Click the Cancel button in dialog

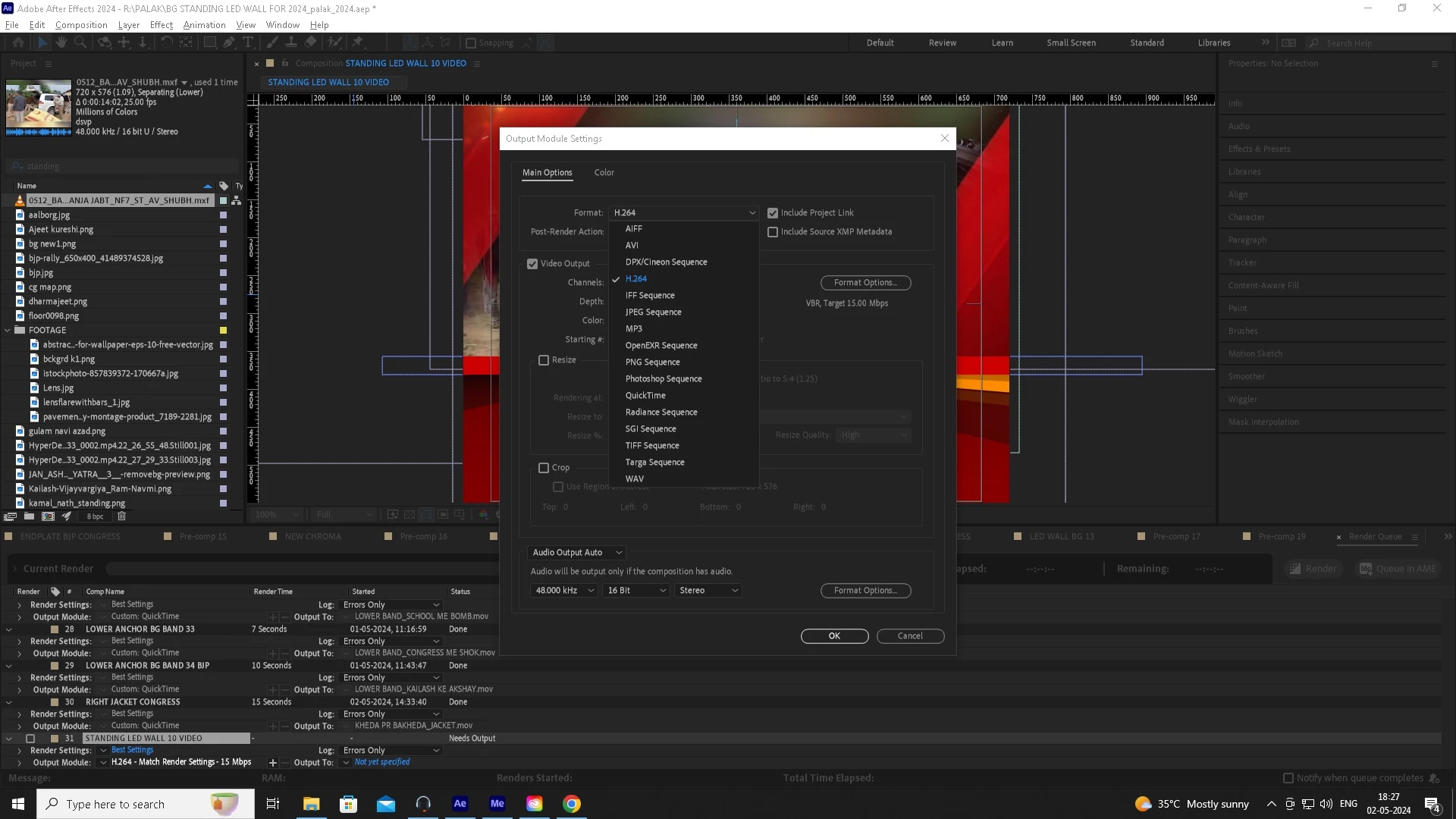pyautogui.click(x=910, y=636)
